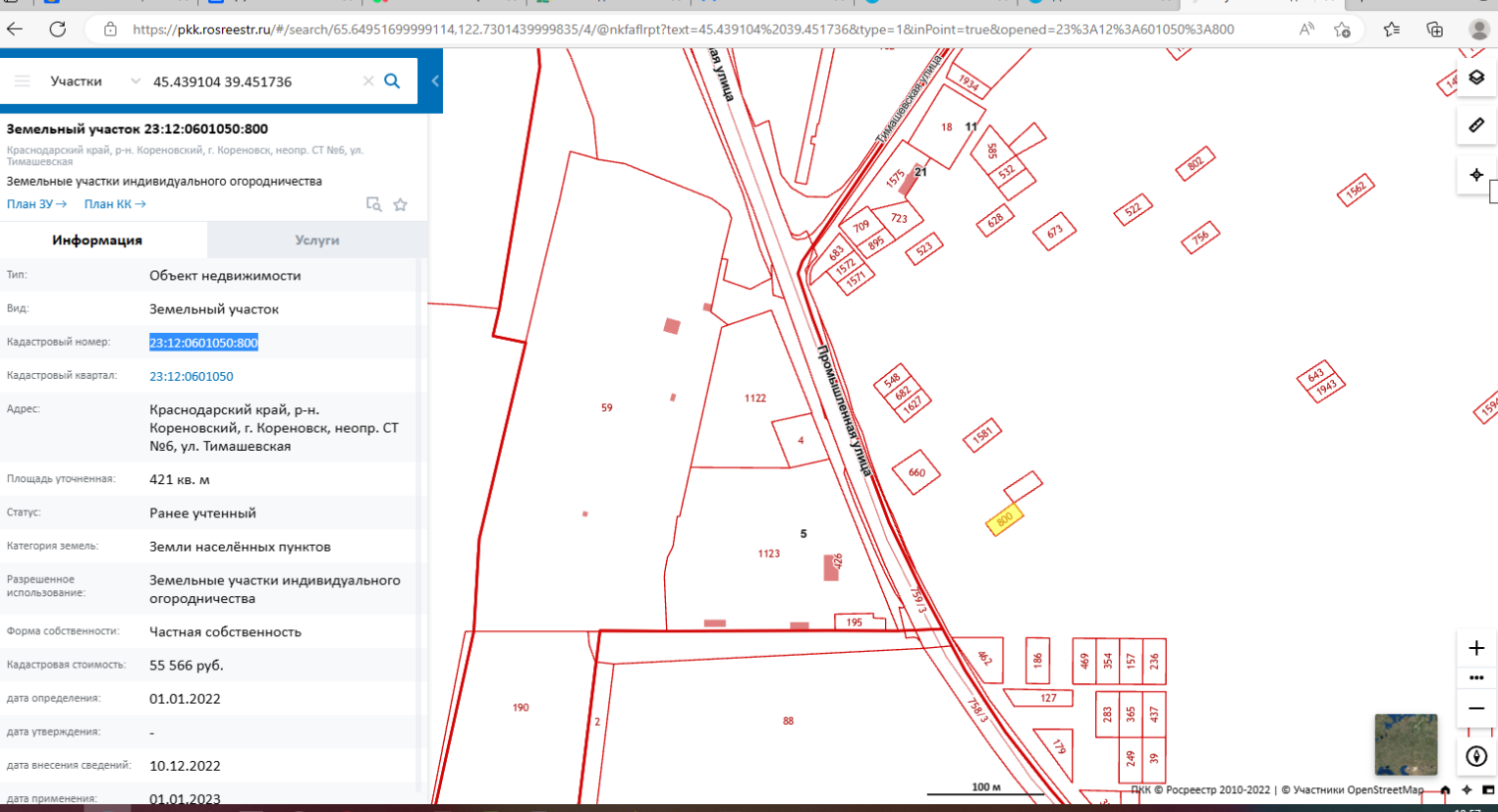1498x812 pixels.
Task: Click the Частная собственность ownership value
Action: tap(225, 631)
